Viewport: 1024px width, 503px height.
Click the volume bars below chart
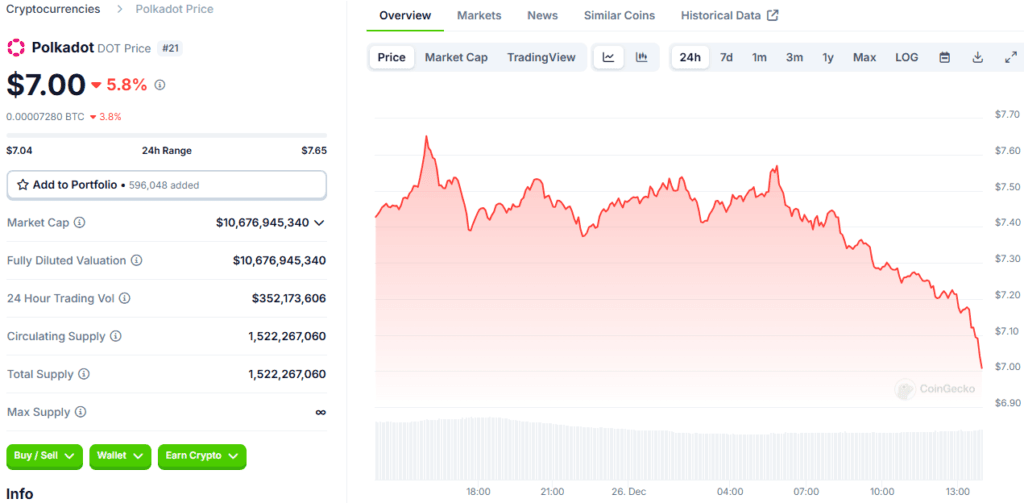679,451
